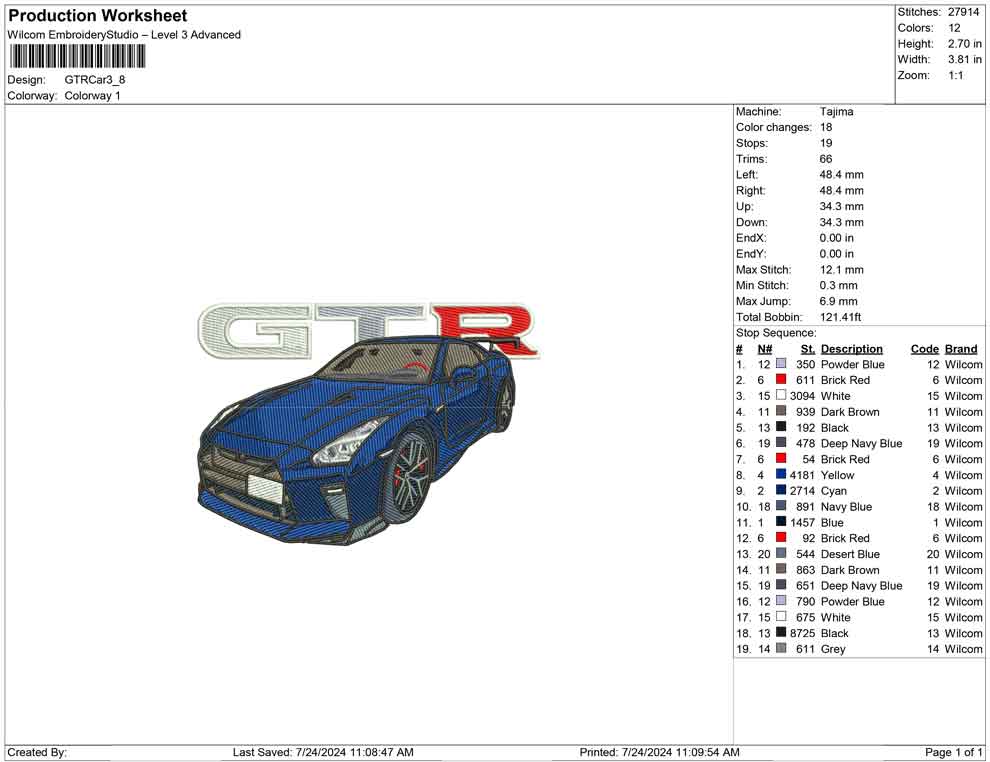Image resolution: width=990 pixels, height=762 pixels.
Task: Click the Colorway 1 label
Action: tap(91, 96)
